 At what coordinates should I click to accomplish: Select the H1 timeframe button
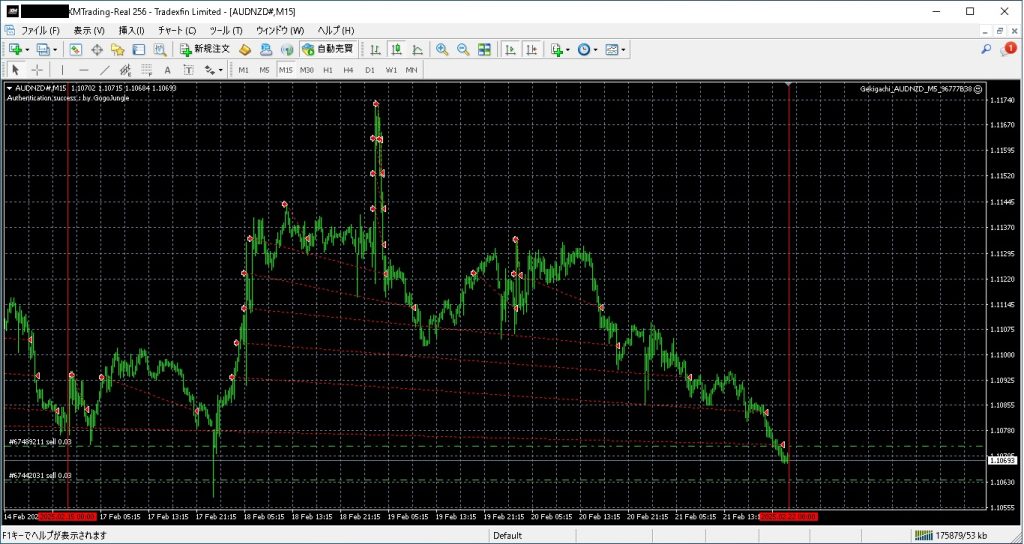coord(327,70)
